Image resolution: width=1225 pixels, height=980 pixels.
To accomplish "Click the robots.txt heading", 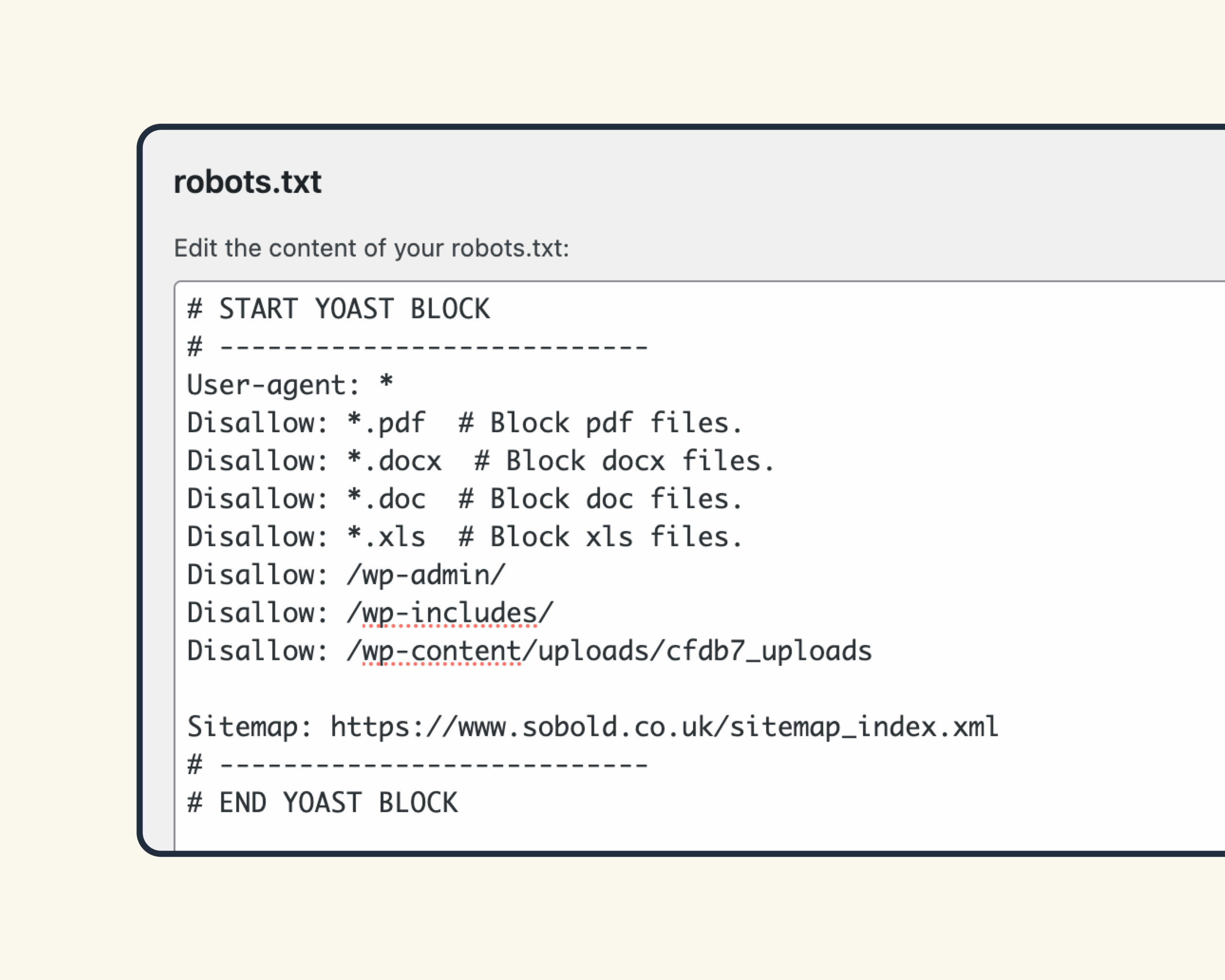I will pos(247,182).
